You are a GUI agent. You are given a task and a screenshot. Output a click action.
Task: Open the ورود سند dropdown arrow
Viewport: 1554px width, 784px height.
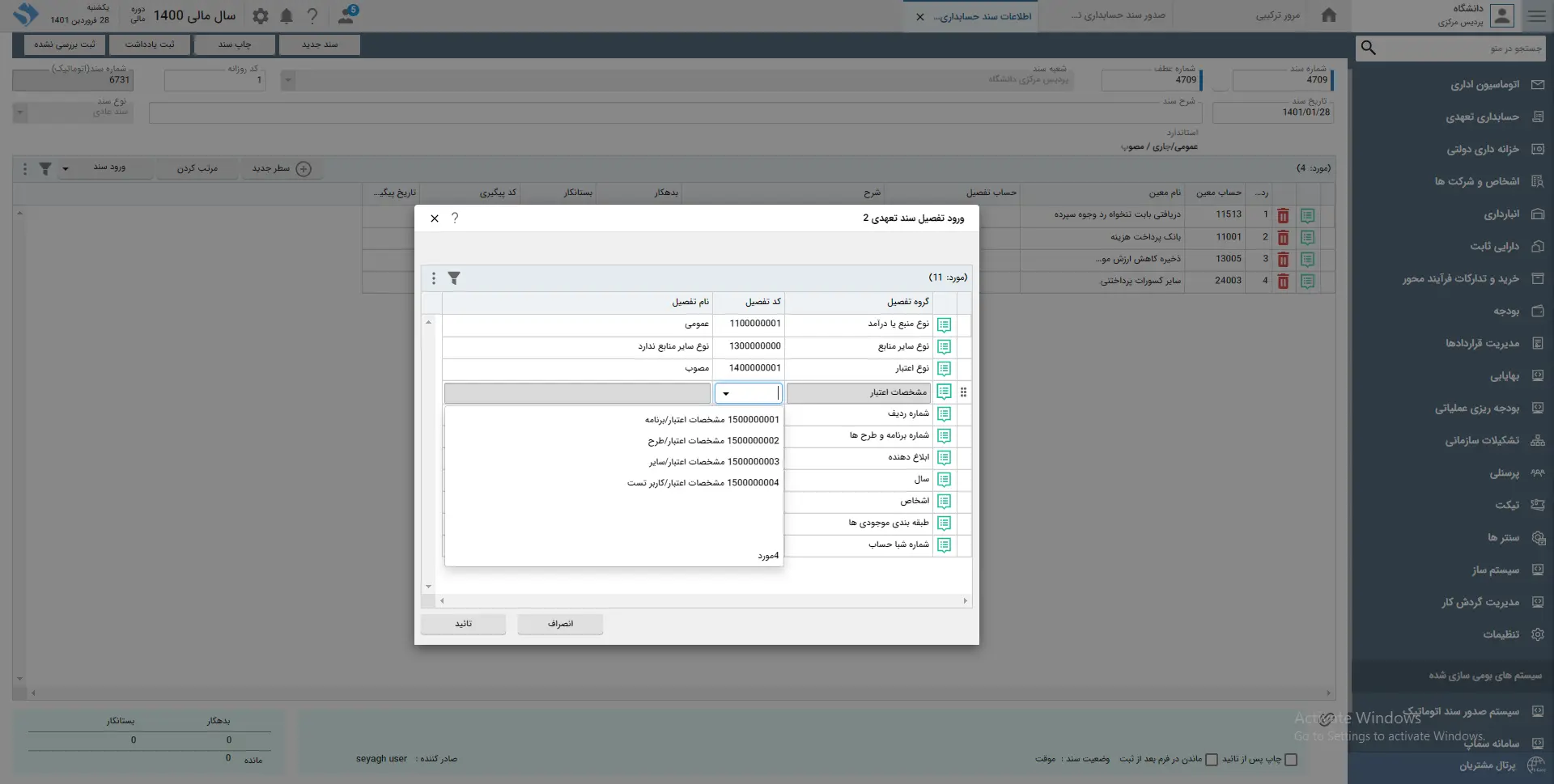66,169
